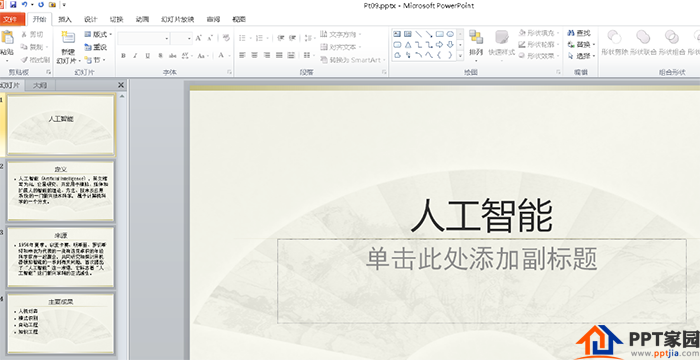This screenshot has width=700, height=360.
Task: Open the customize quick access toolbar arrow
Action: pos(64,4)
